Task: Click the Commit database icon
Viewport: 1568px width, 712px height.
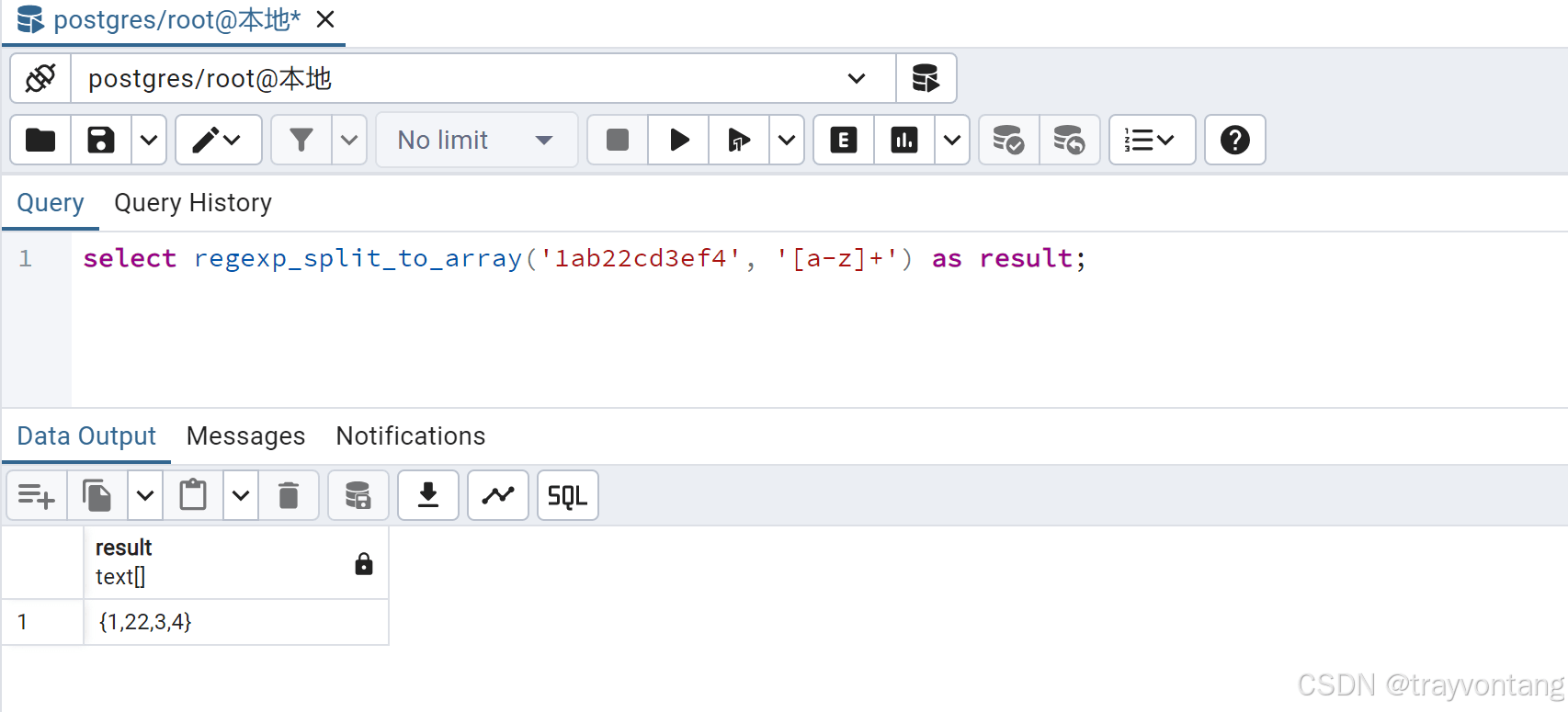Action: (1009, 140)
